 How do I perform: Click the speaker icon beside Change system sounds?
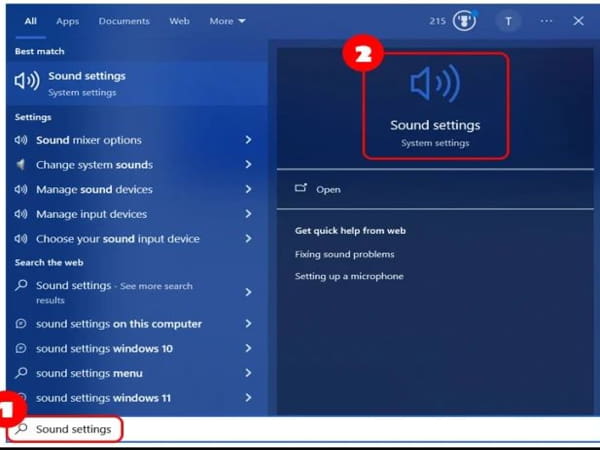[x=21, y=165]
